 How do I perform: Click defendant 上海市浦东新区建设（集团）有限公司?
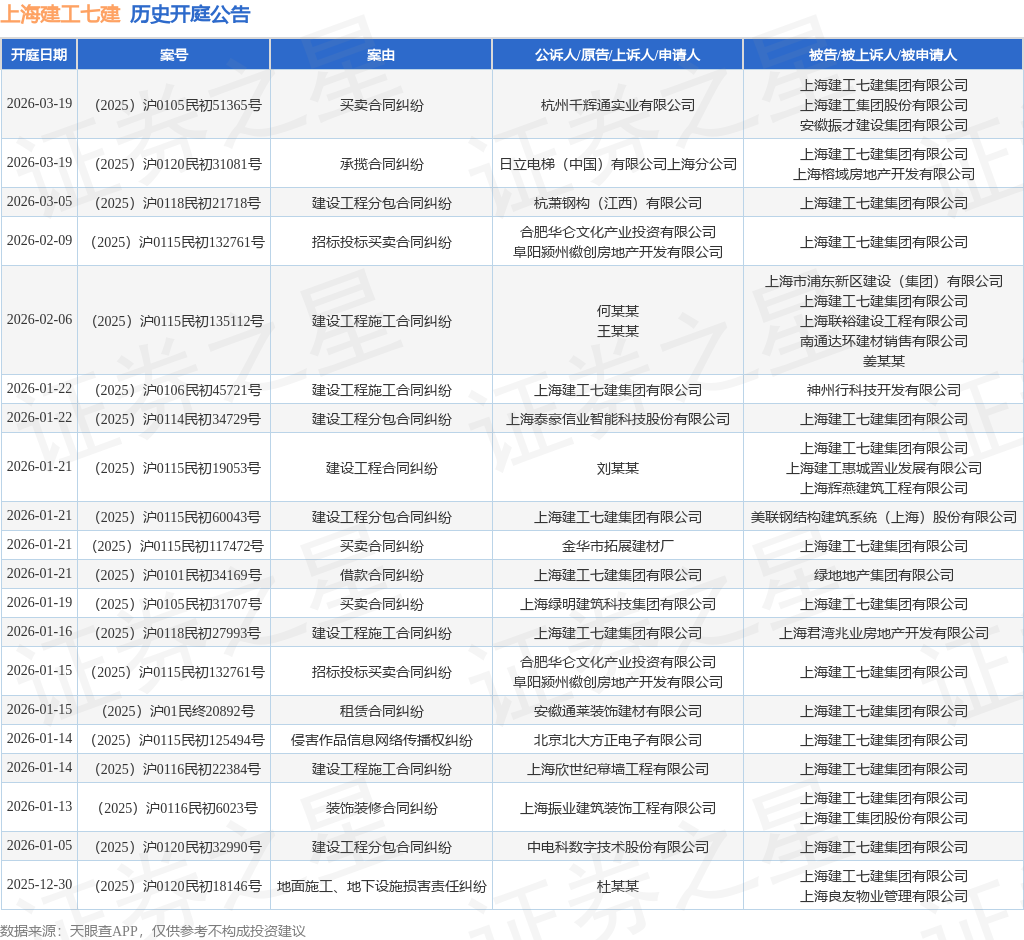tap(884, 281)
